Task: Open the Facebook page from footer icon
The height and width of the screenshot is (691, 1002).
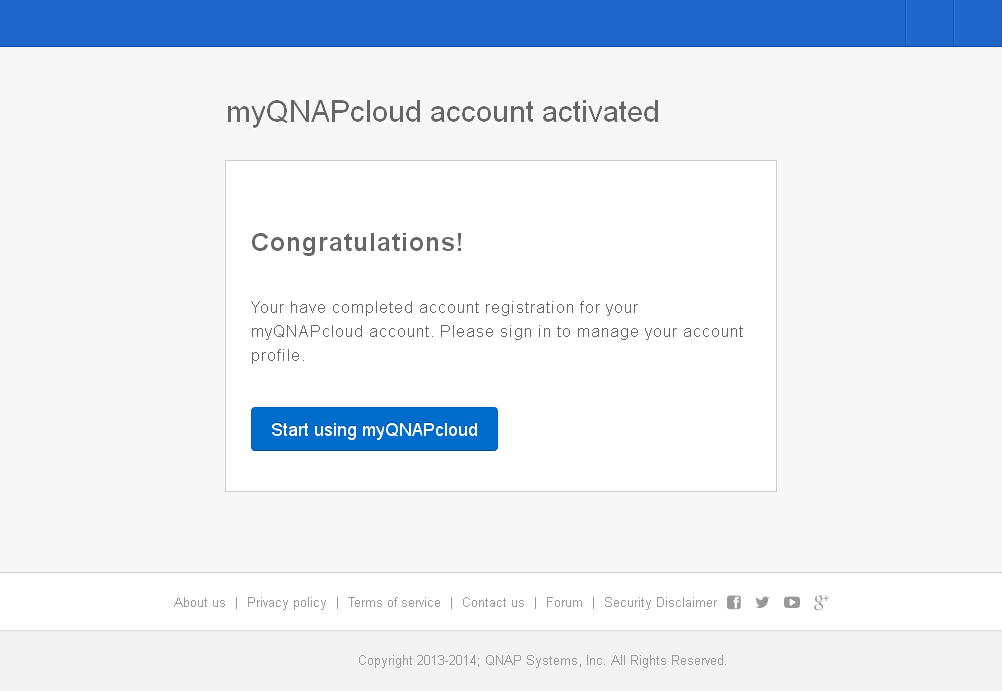Action: pyautogui.click(x=734, y=602)
